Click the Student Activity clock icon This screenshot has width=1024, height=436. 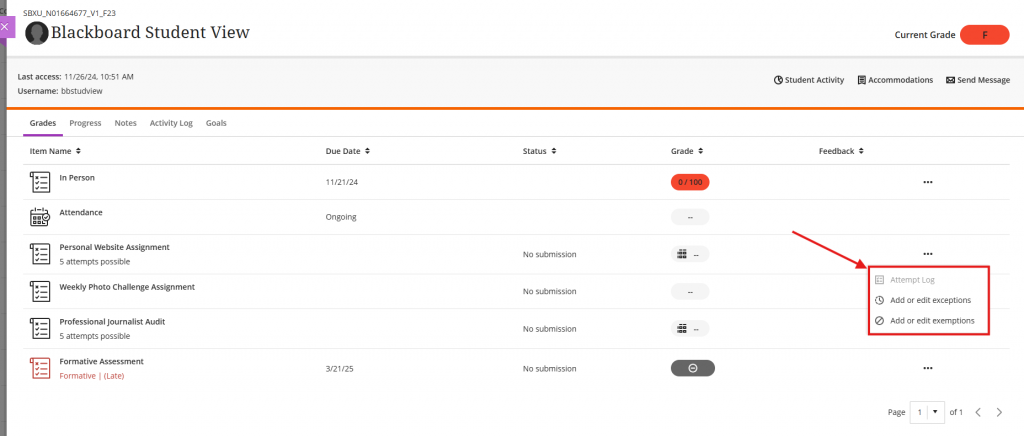point(778,80)
